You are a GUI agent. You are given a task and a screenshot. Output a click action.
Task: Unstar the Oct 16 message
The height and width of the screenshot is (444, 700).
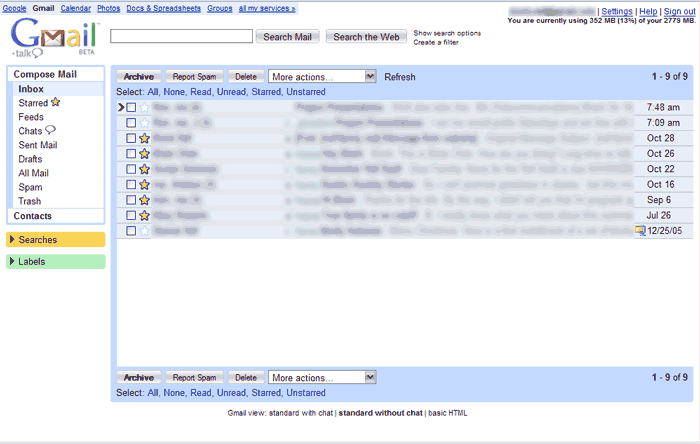click(144, 184)
